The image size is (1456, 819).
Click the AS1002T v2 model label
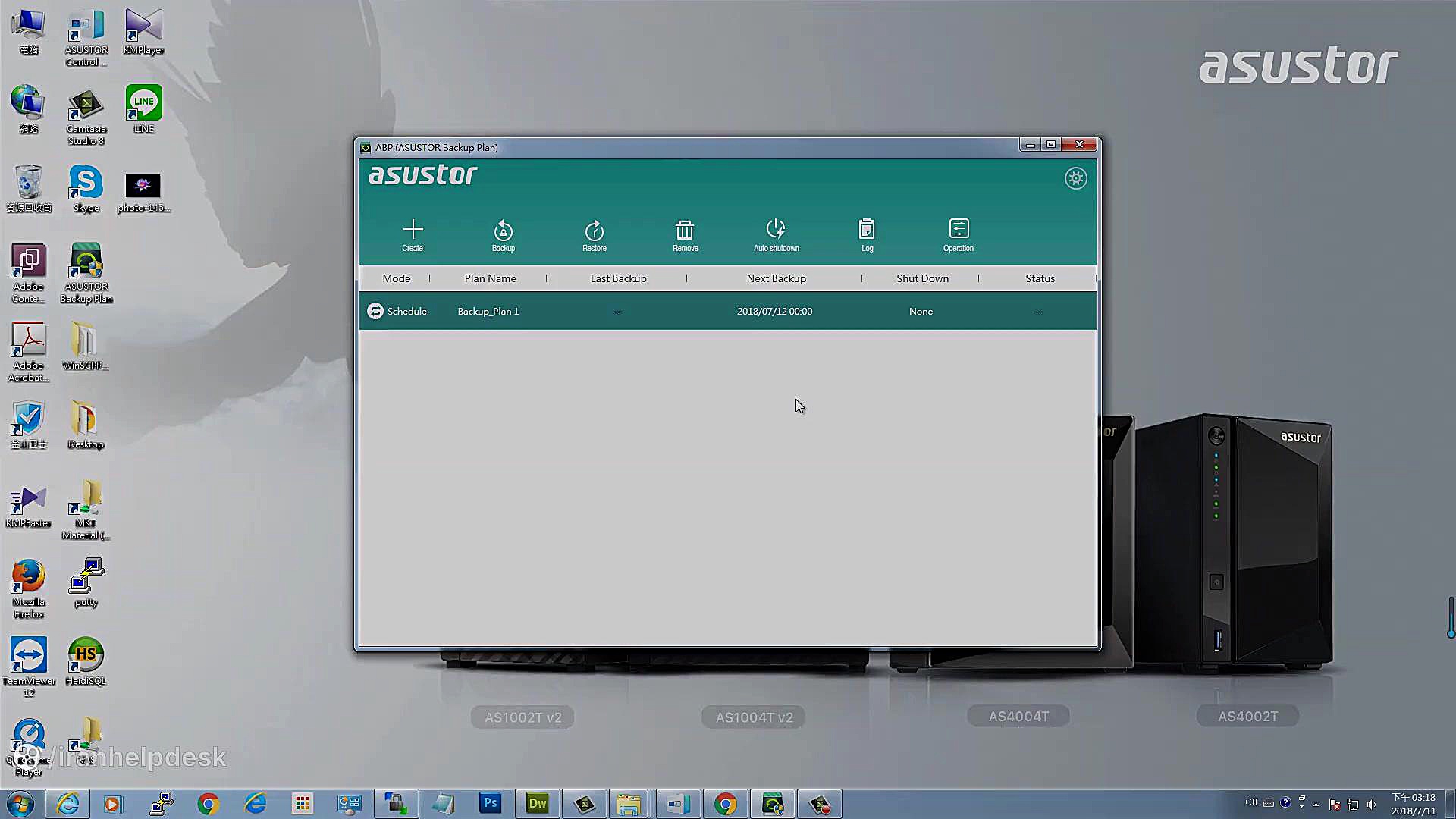click(522, 717)
